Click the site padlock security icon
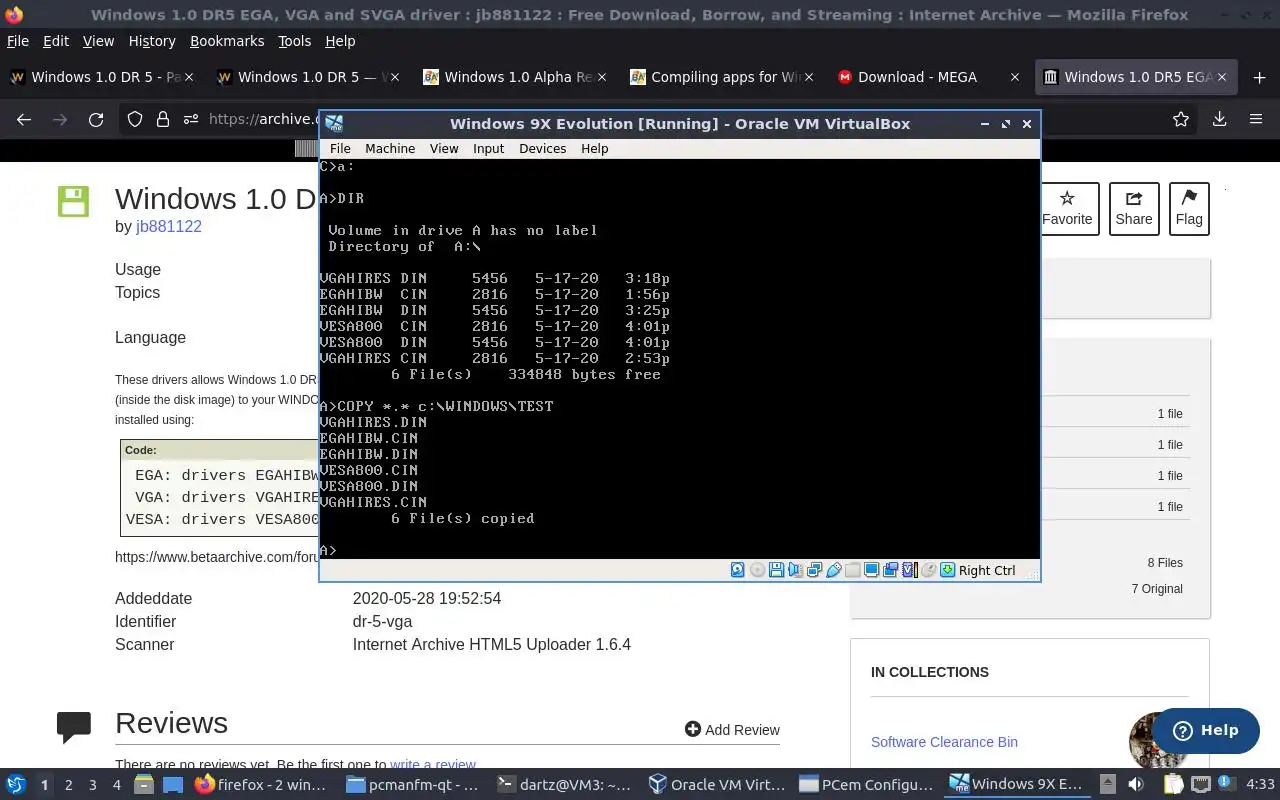 click(x=163, y=119)
